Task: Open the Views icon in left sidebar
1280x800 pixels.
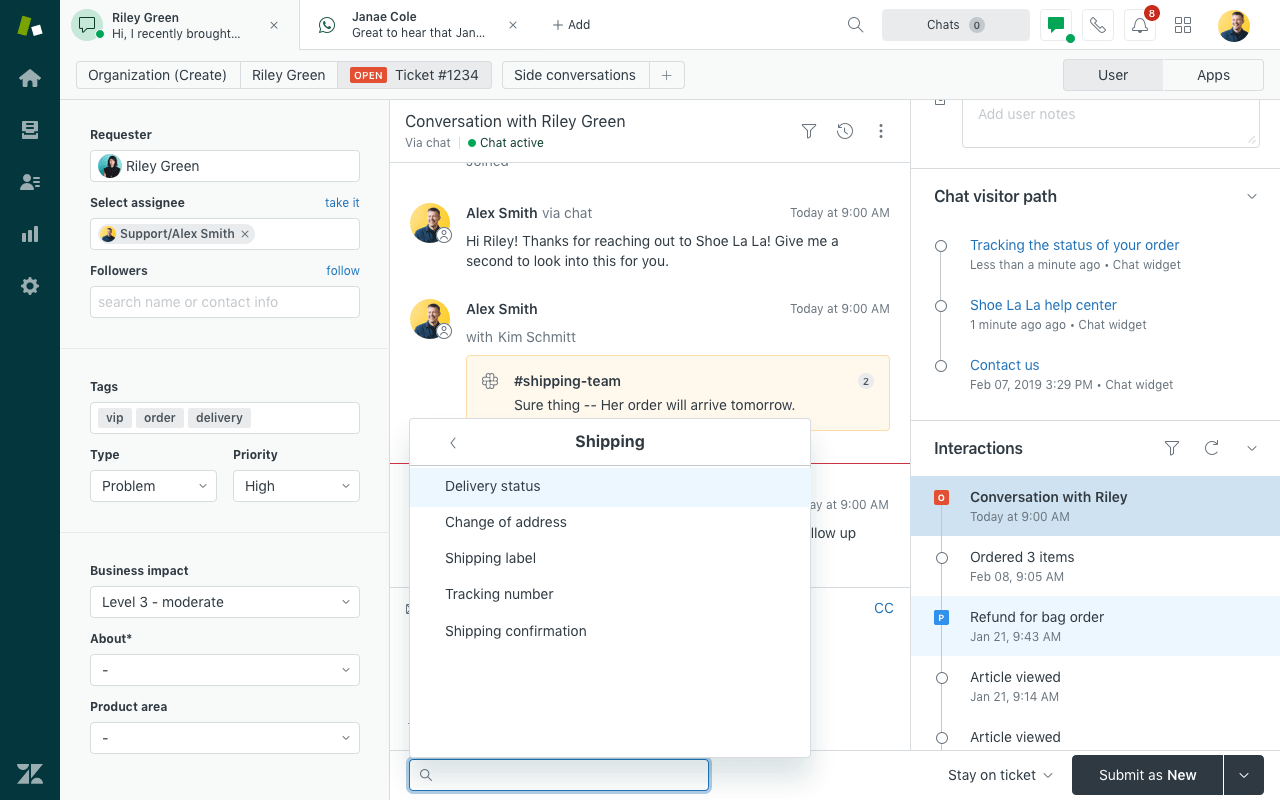Action: click(x=30, y=130)
